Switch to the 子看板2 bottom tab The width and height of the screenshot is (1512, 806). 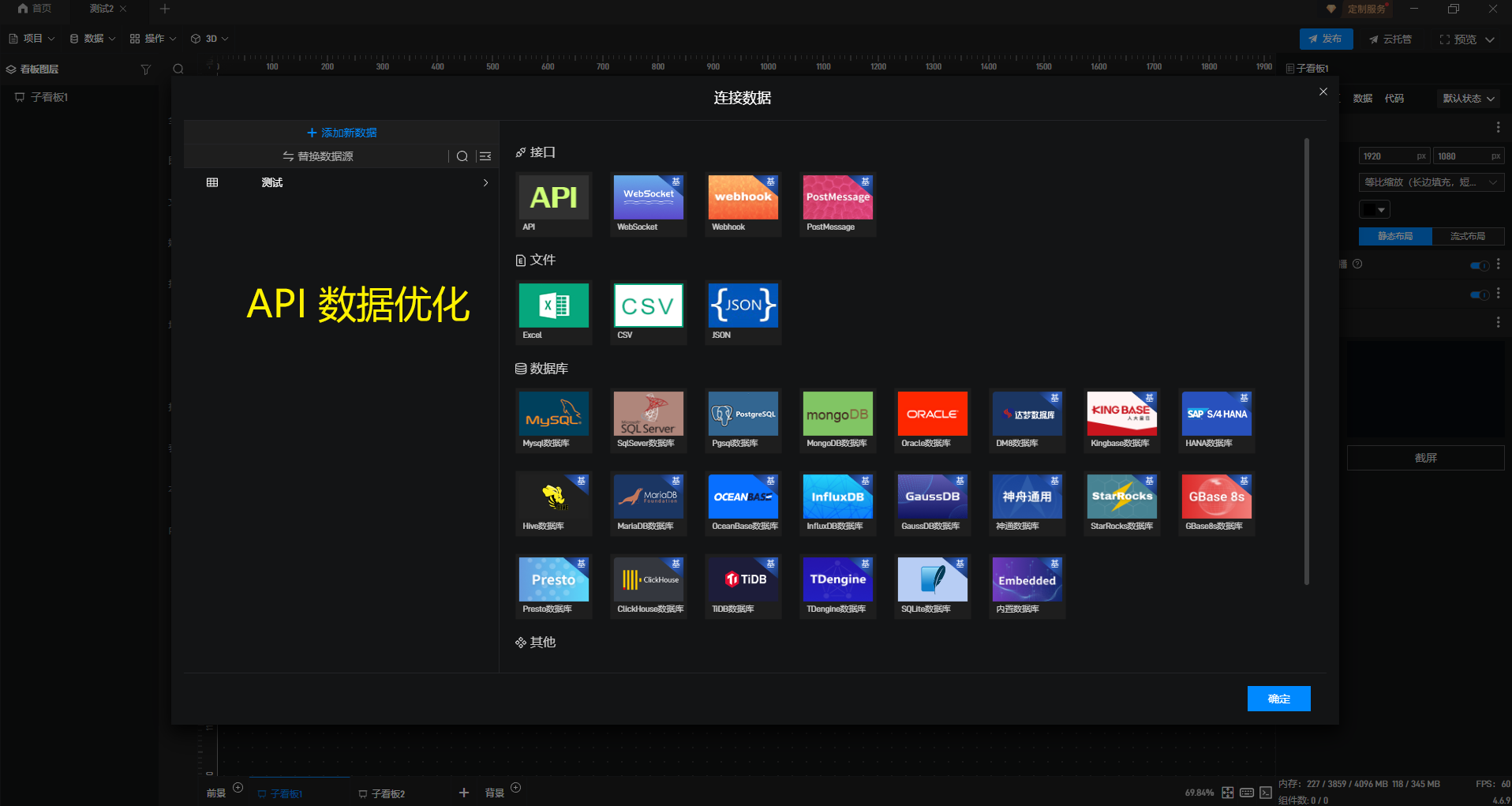pos(387,793)
